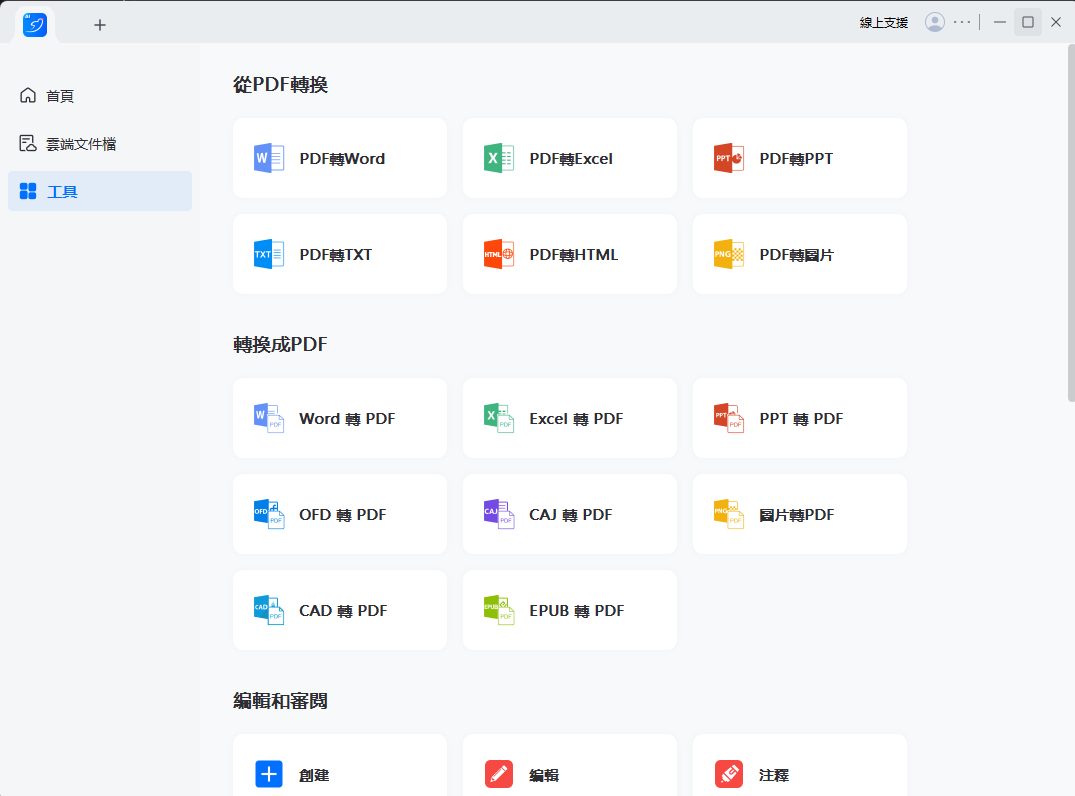
Task: Click the blue 創建 plus icon
Action: [269, 774]
